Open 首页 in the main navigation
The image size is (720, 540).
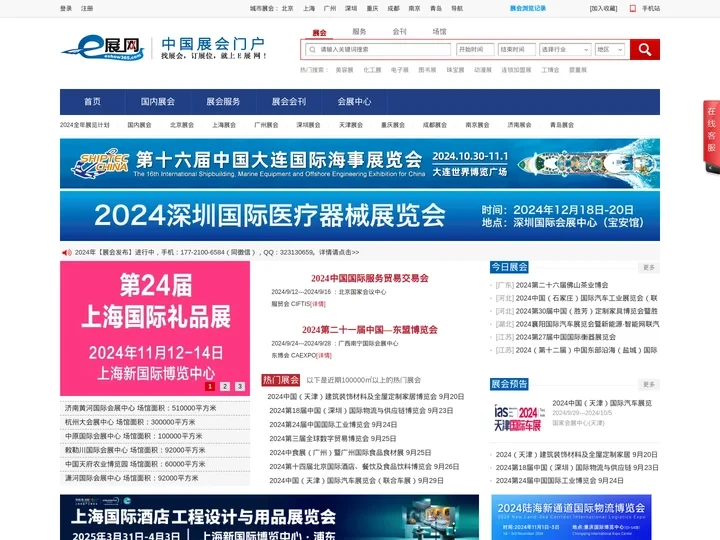coord(92,101)
